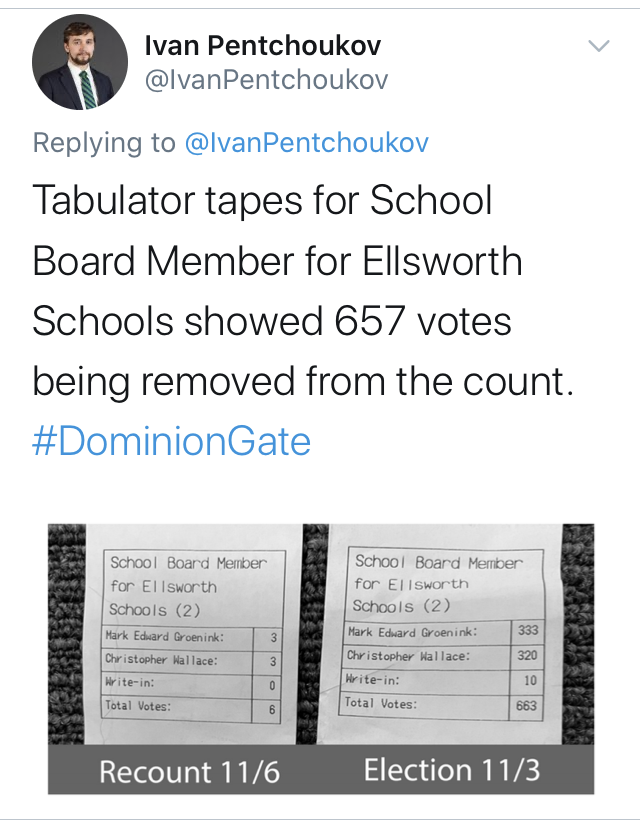This screenshot has height=820, width=640.
Task: Tap the '657 votes' phrase in the tweet
Action: (422, 320)
